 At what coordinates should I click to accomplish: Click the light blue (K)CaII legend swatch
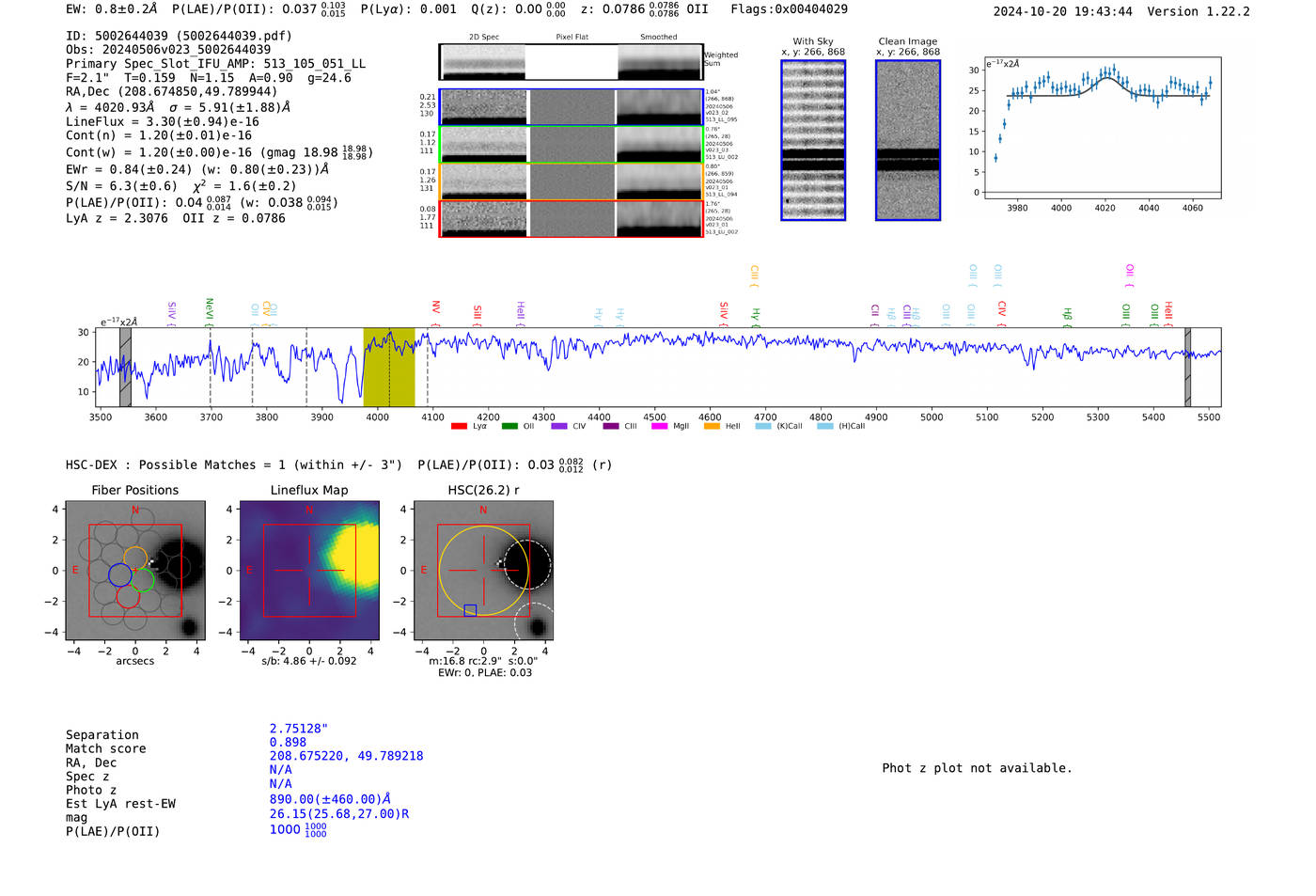(x=763, y=426)
